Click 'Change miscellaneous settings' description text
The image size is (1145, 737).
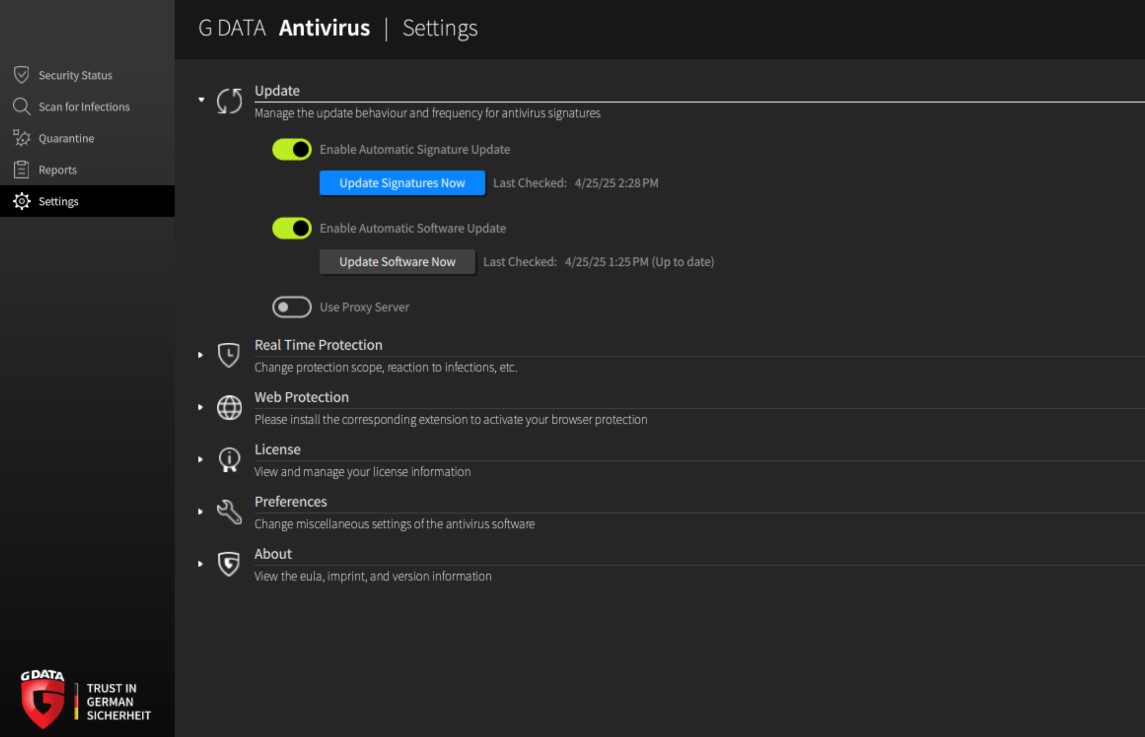pos(394,524)
